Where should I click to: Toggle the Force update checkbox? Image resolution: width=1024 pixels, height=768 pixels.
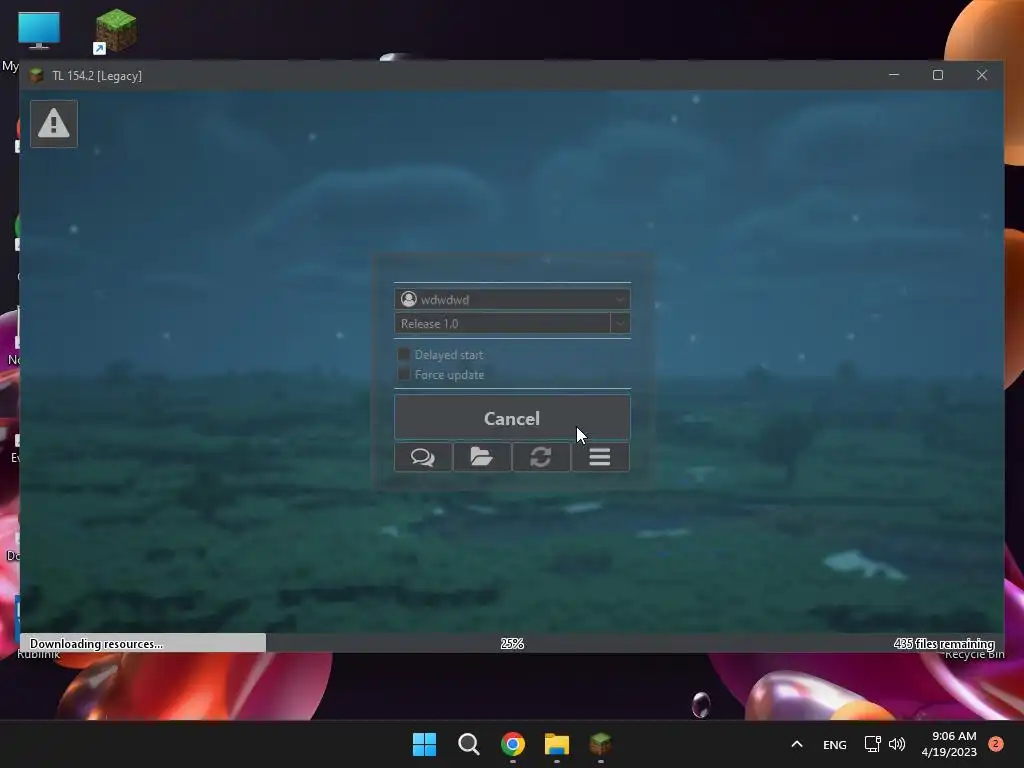(404, 374)
